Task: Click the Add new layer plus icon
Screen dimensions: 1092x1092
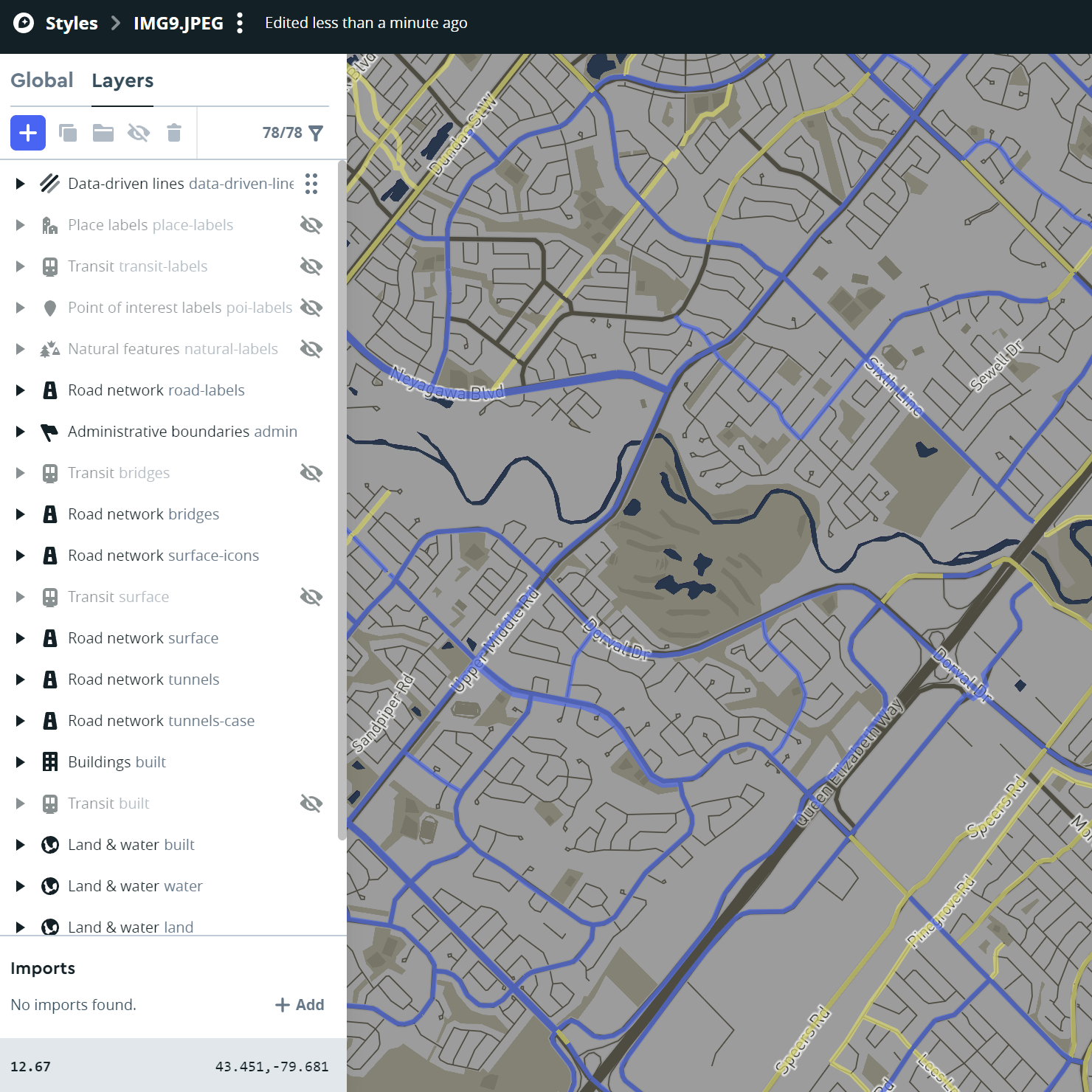Action: tap(27, 133)
